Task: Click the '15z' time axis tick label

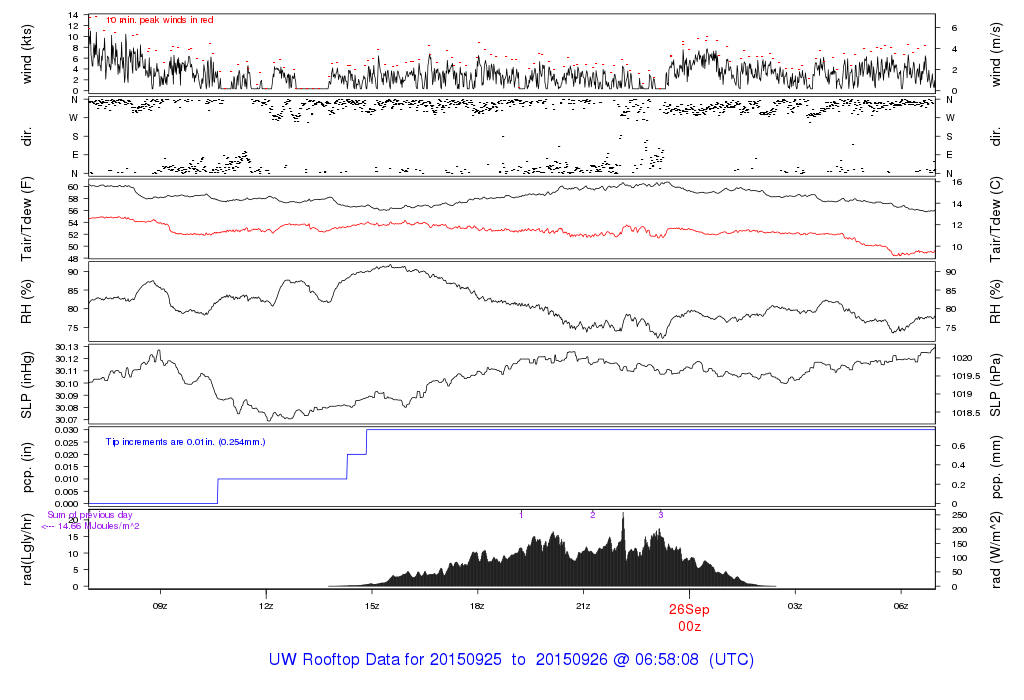Action: pos(372,606)
